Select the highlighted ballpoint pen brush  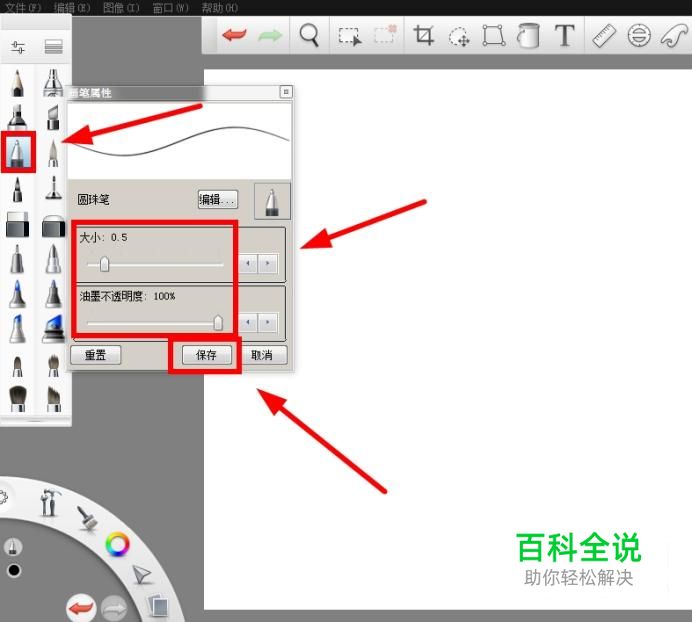[18, 152]
